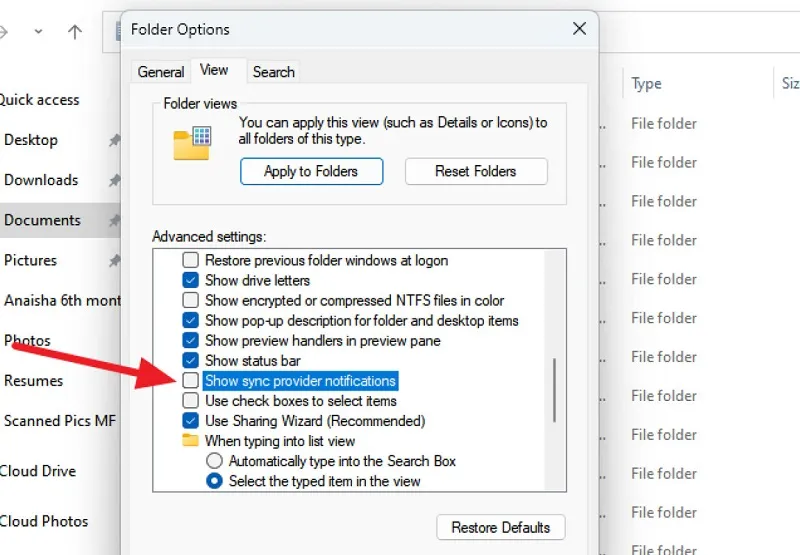Select the View tab
The image size is (800, 555).
[214, 70]
